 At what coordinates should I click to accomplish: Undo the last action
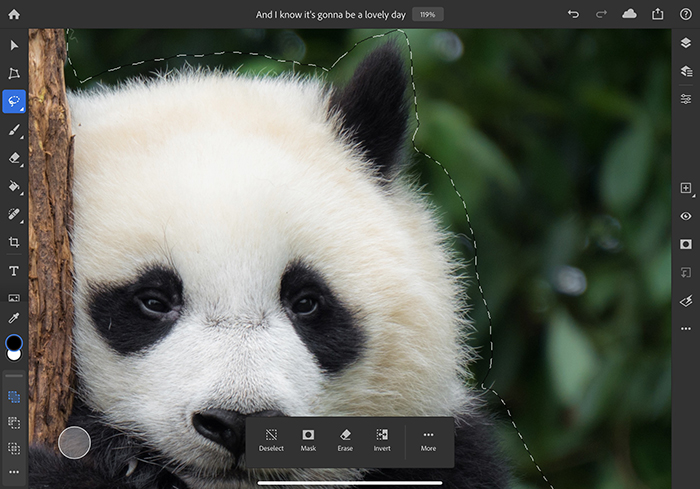point(573,14)
